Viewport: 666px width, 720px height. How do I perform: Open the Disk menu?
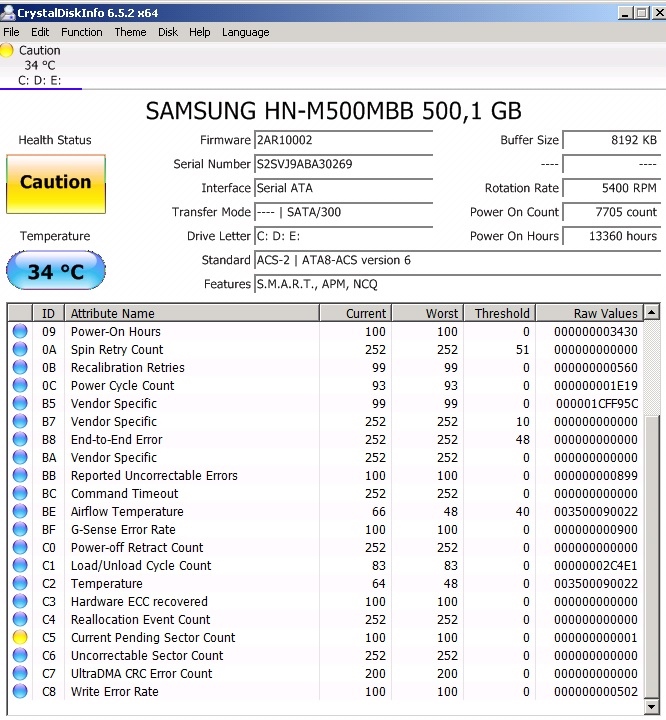tap(168, 32)
